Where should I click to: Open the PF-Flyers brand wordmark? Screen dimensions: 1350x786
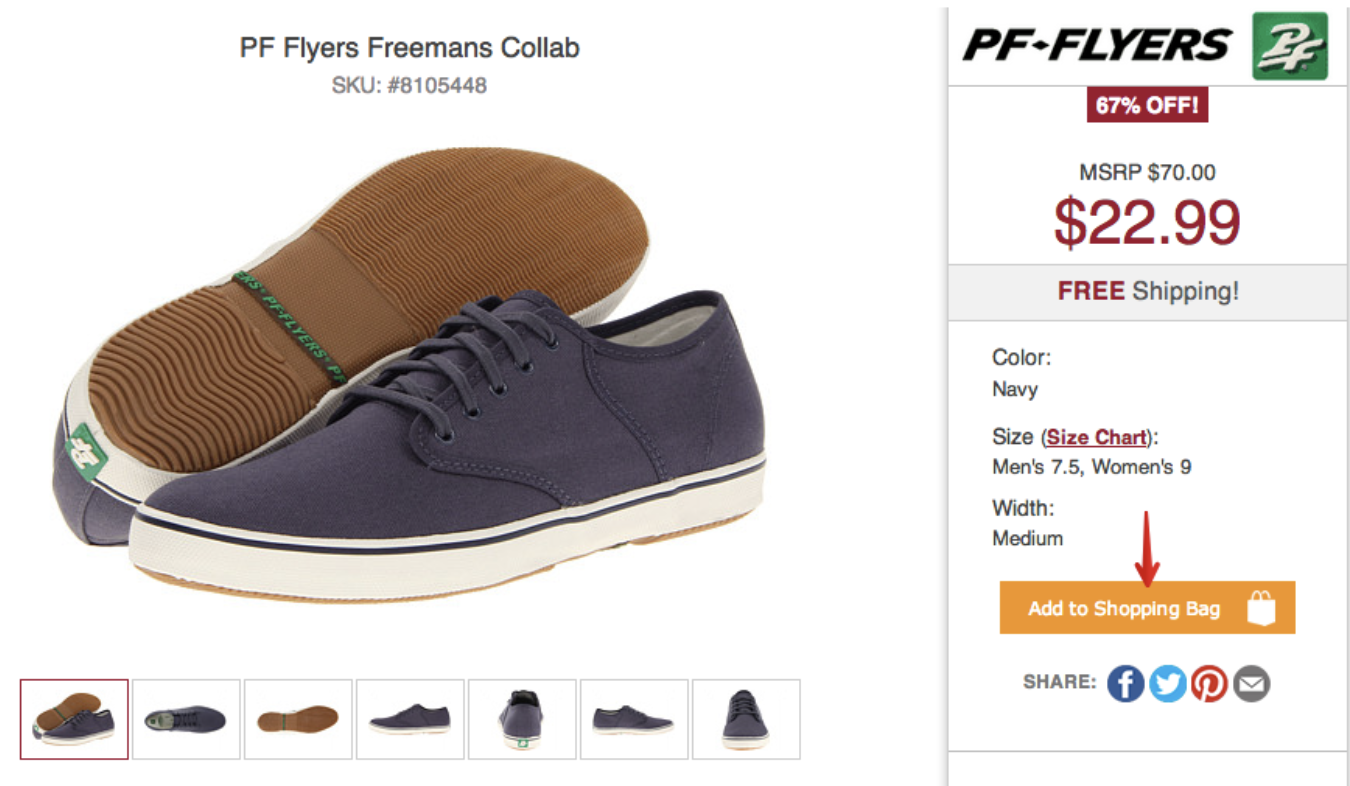pos(1097,46)
